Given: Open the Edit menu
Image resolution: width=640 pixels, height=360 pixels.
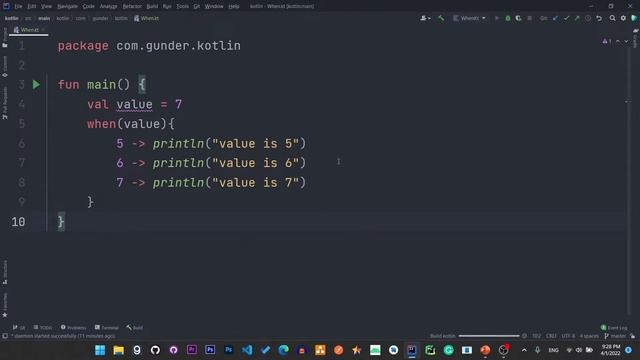Looking at the screenshot, I should 31,7.
